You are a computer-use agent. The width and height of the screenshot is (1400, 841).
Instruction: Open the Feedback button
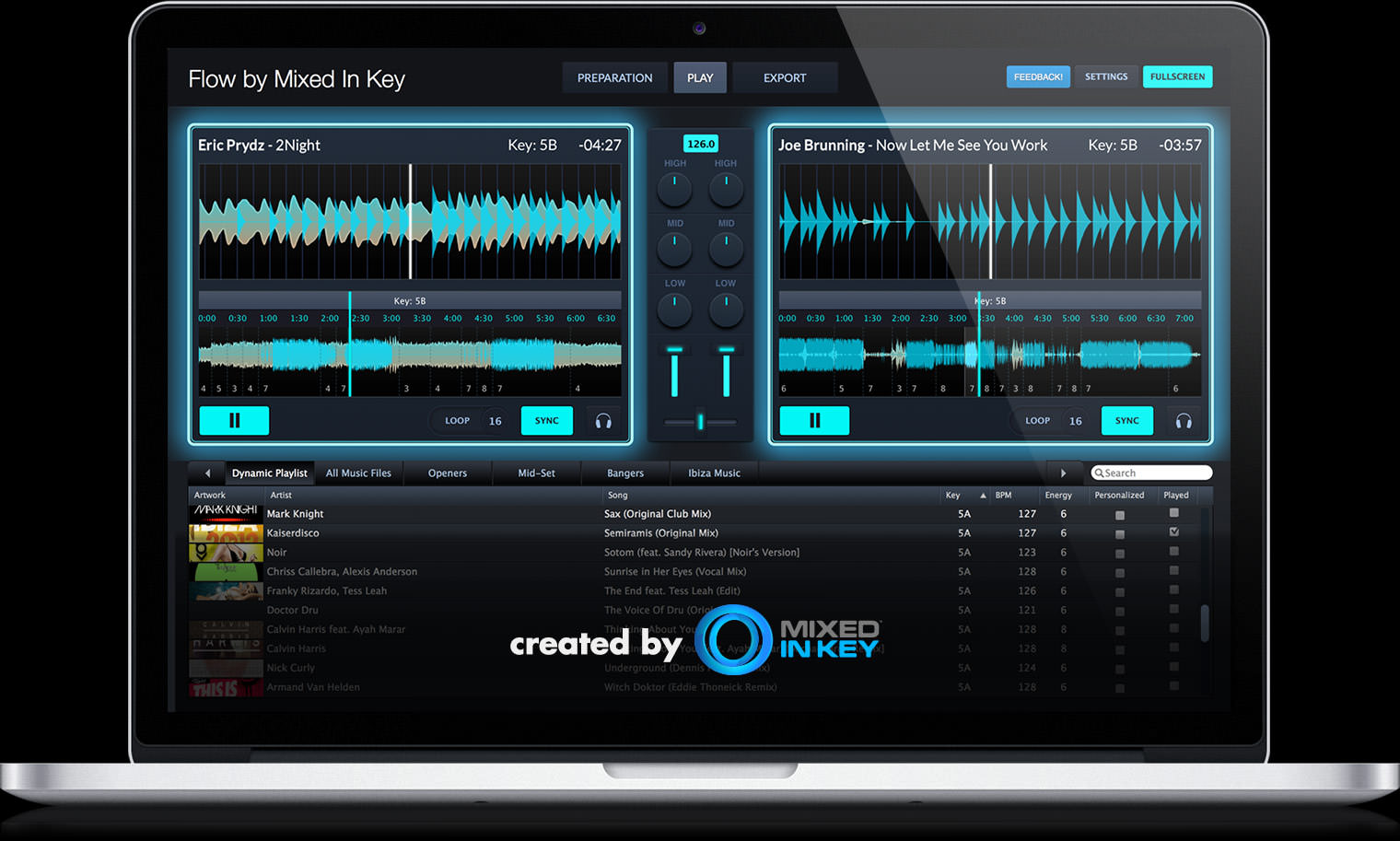(1038, 77)
